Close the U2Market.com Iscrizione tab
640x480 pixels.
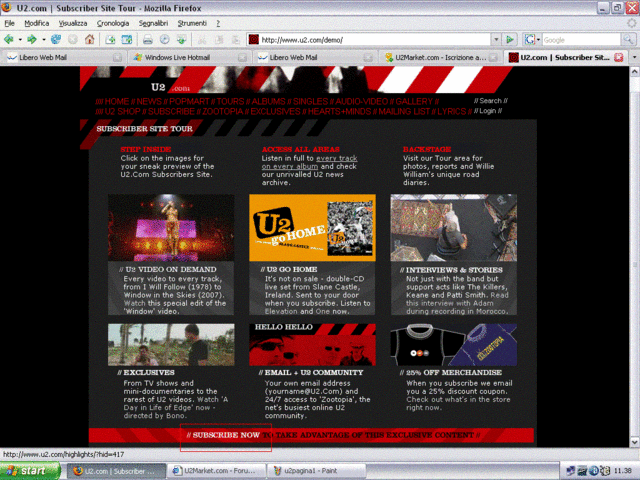pyautogui.click(x=493, y=58)
